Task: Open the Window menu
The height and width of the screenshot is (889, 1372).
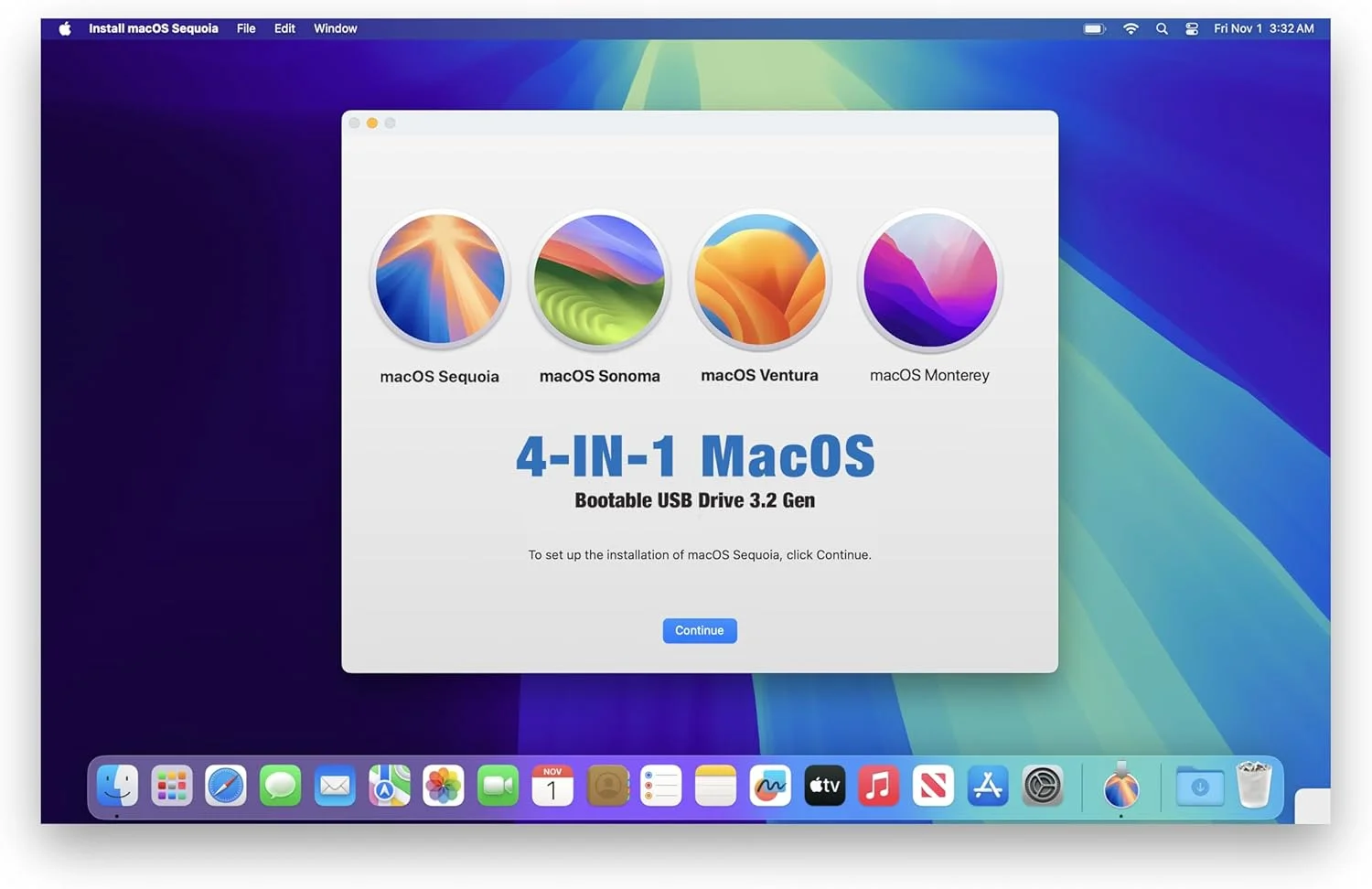Action: [335, 28]
